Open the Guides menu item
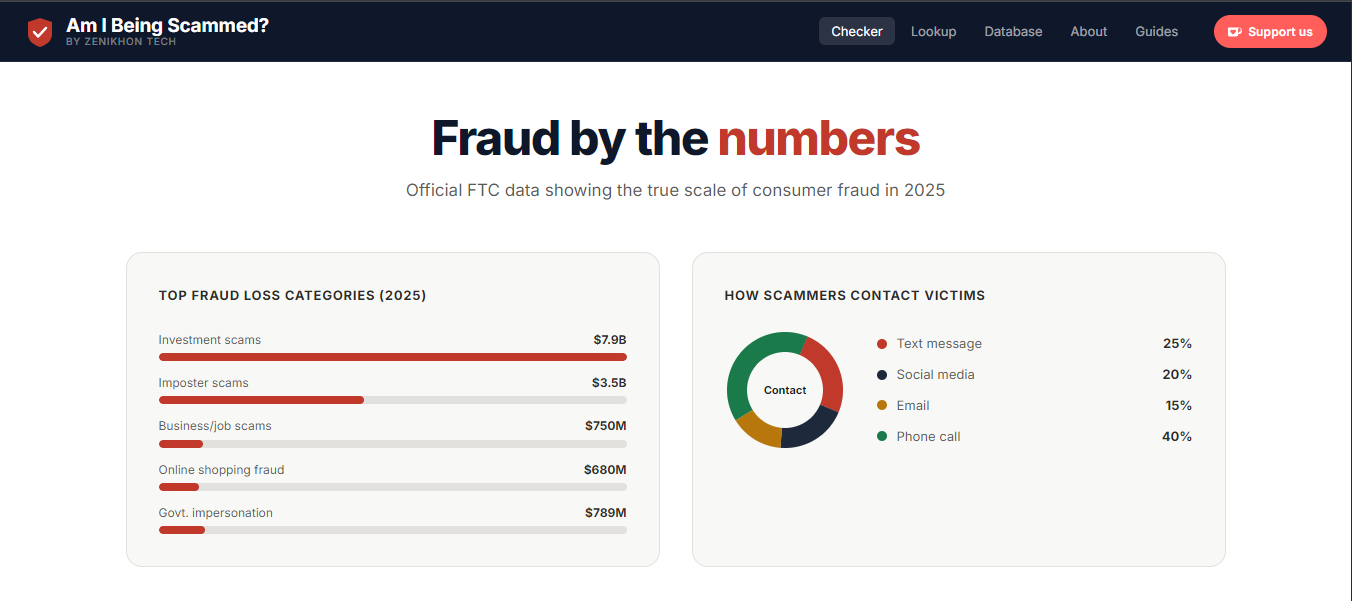This screenshot has width=1352, height=601. tap(1156, 31)
